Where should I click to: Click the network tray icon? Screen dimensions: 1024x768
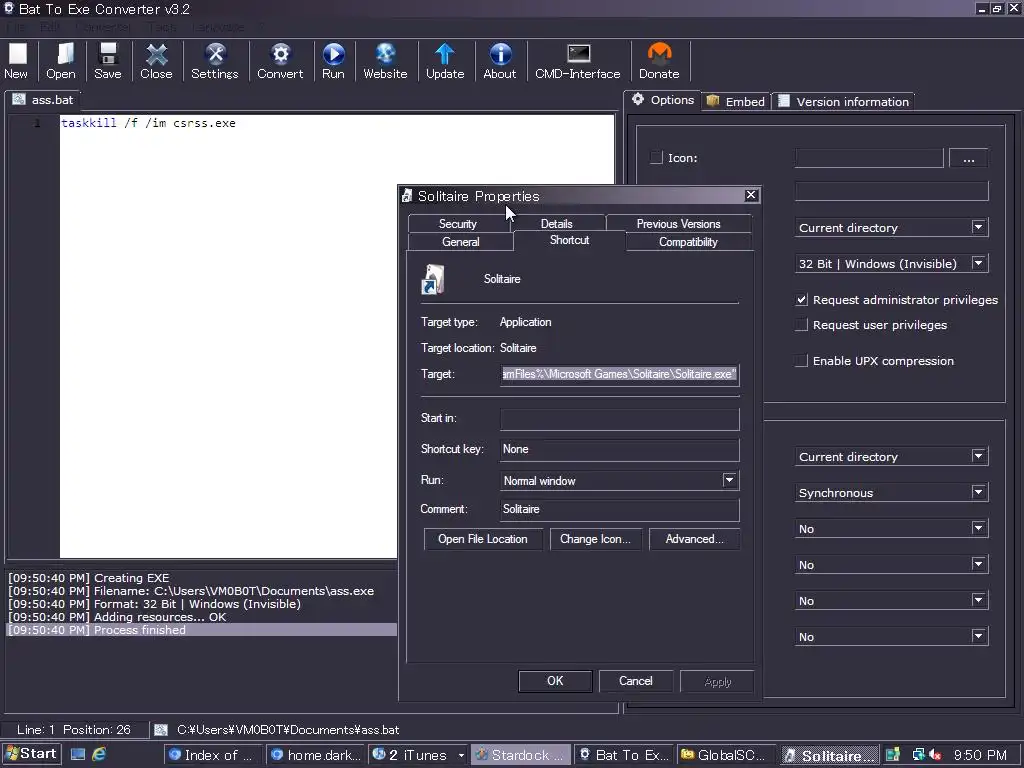coord(919,755)
